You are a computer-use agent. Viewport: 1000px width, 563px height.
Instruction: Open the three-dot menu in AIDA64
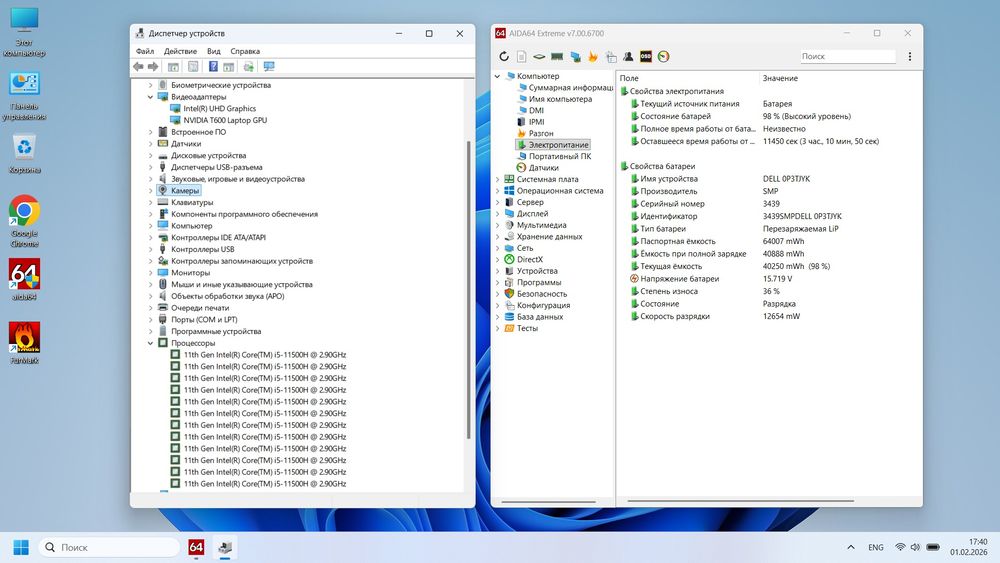point(909,57)
